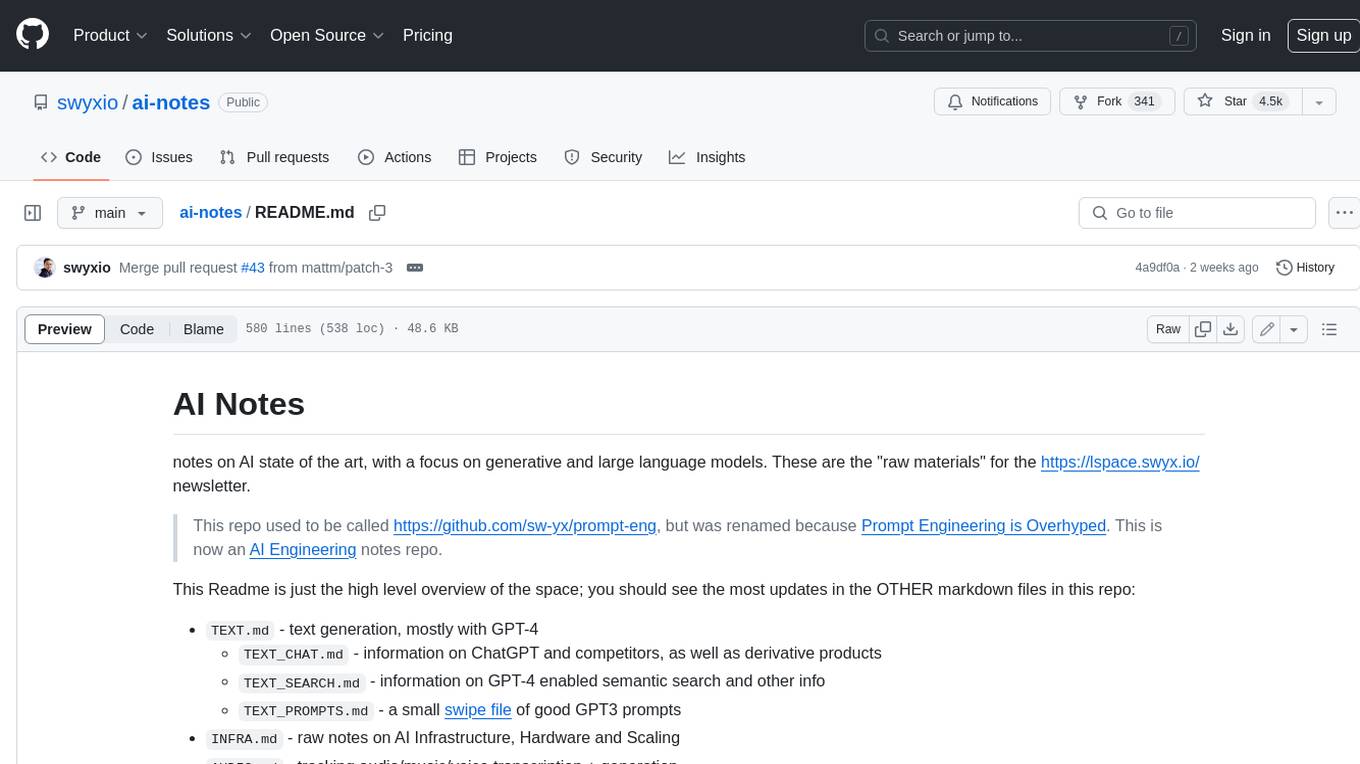Open more edit options dropdown
Image resolution: width=1360 pixels, height=764 pixels.
click(1294, 329)
